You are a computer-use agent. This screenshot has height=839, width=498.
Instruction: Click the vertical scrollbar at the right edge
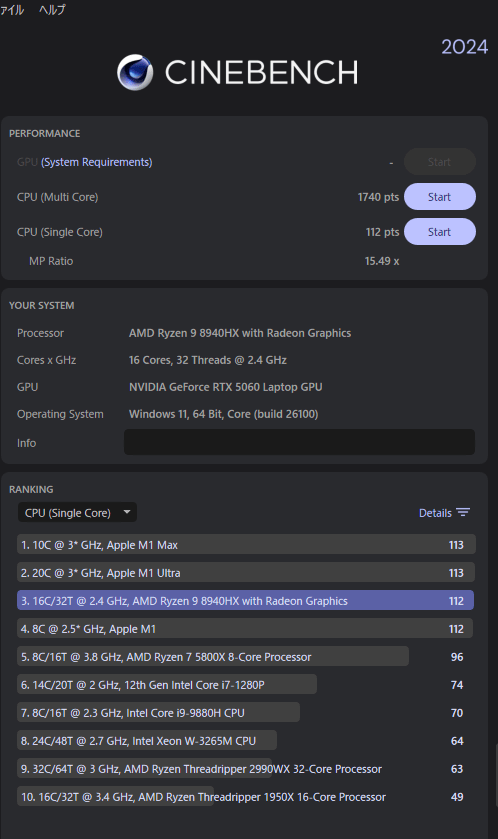pos(495,776)
